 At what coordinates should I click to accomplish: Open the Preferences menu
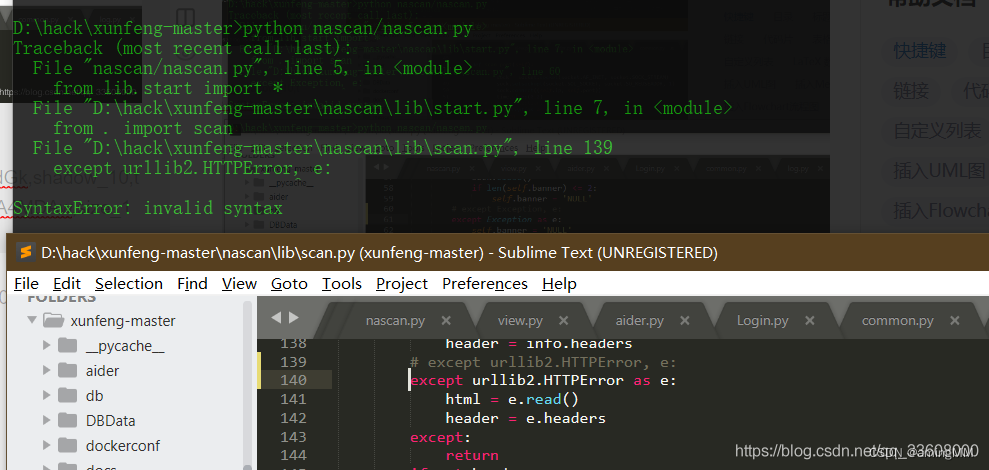[484, 284]
